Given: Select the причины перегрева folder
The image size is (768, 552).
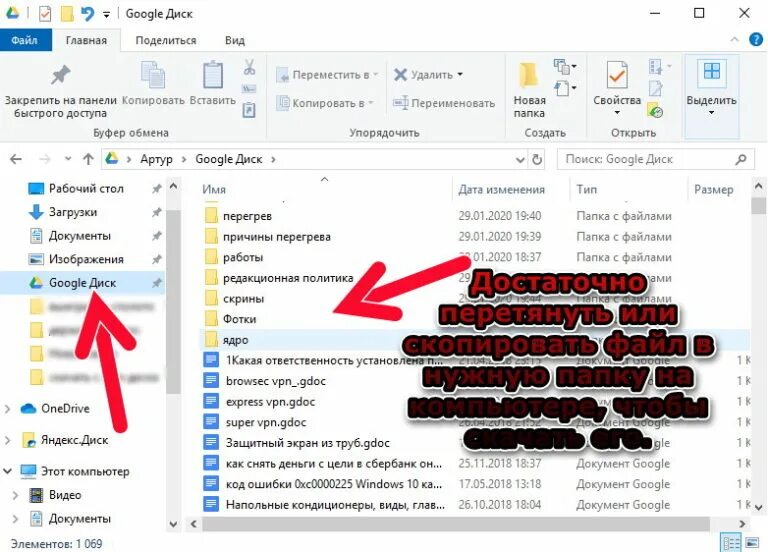Looking at the screenshot, I should pos(277,237).
